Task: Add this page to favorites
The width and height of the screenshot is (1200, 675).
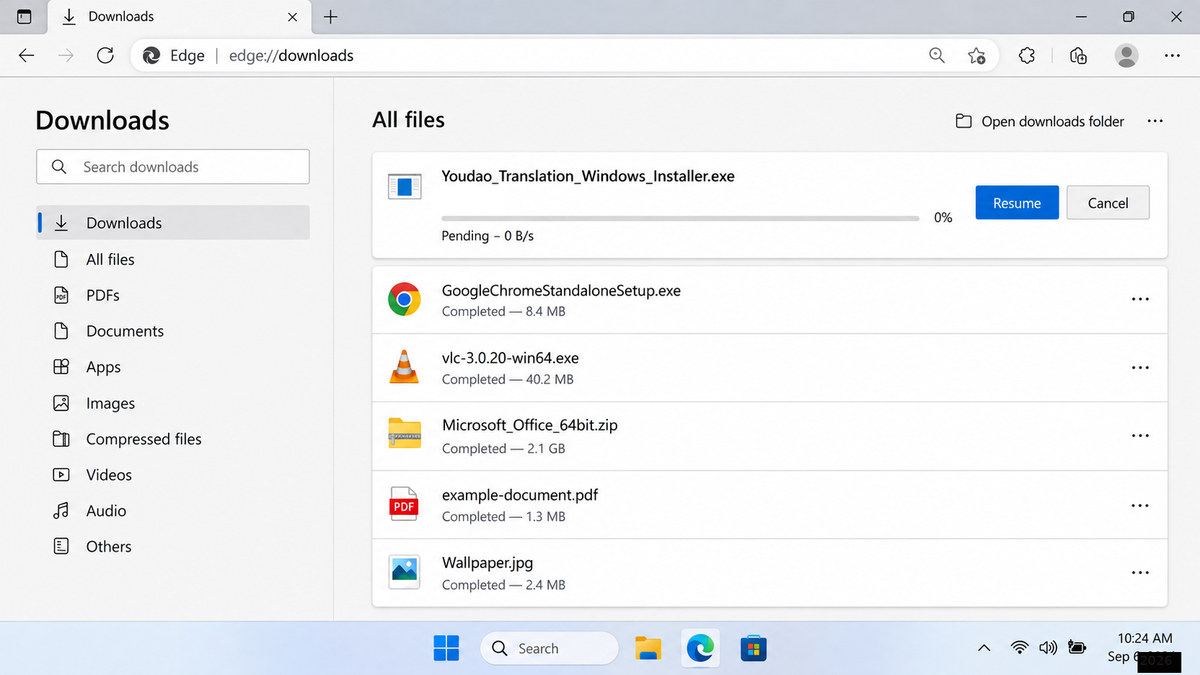Action: point(977,56)
